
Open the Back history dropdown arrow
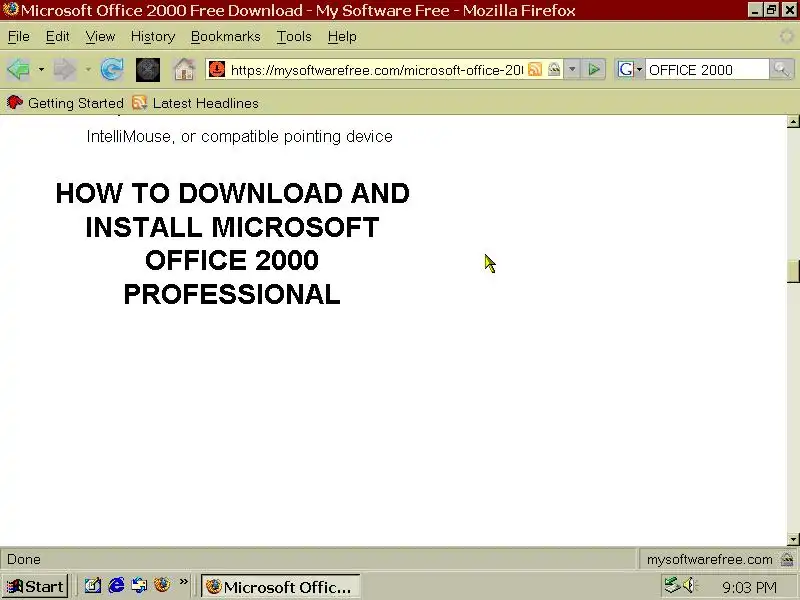pos(41,69)
